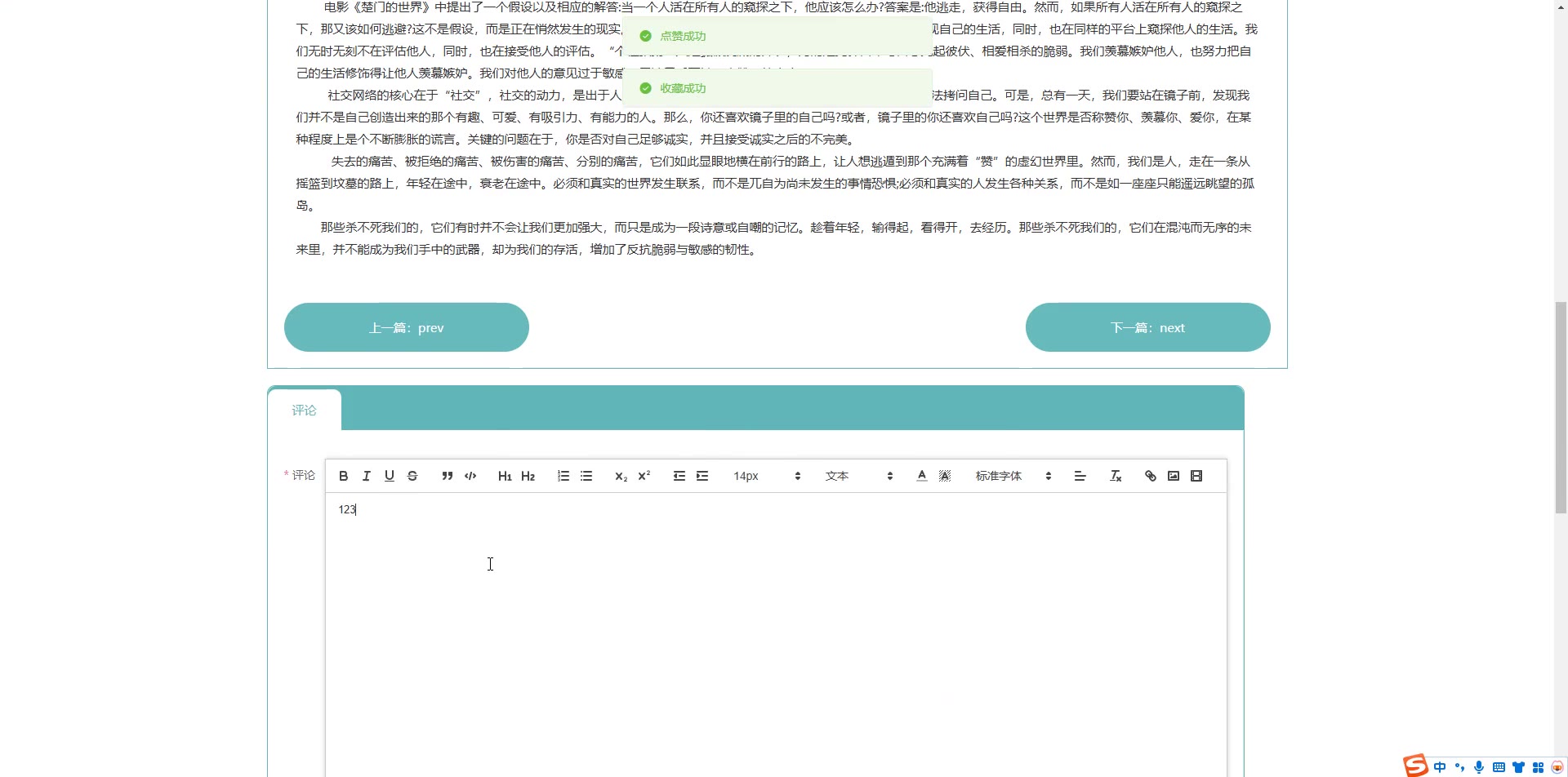Select the 评论 tab
The image size is (1568, 777).
click(x=304, y=411)
